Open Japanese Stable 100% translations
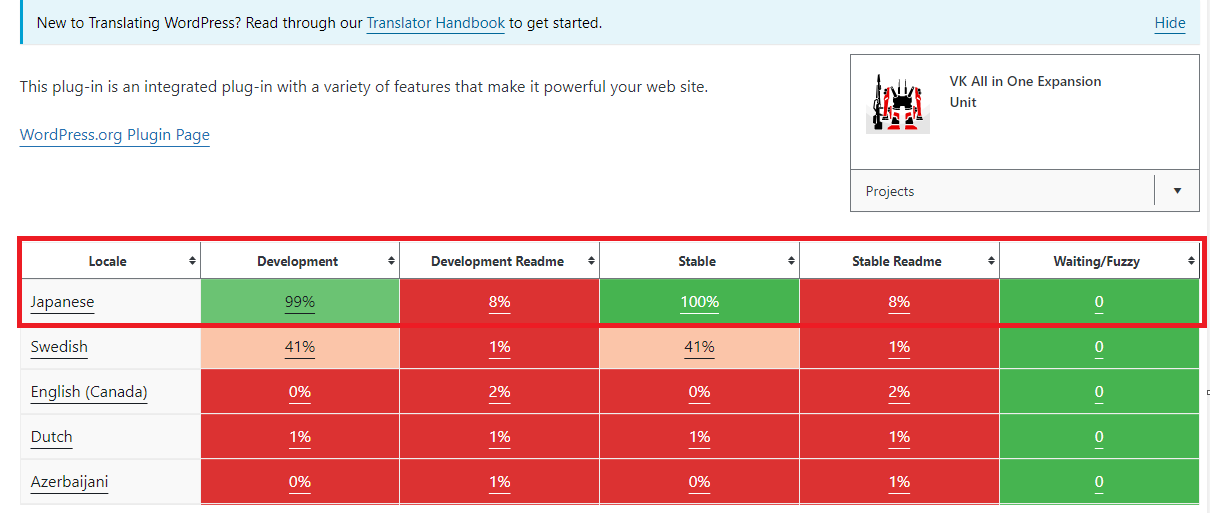The image size is (1210, 513). tap(699, 301)
